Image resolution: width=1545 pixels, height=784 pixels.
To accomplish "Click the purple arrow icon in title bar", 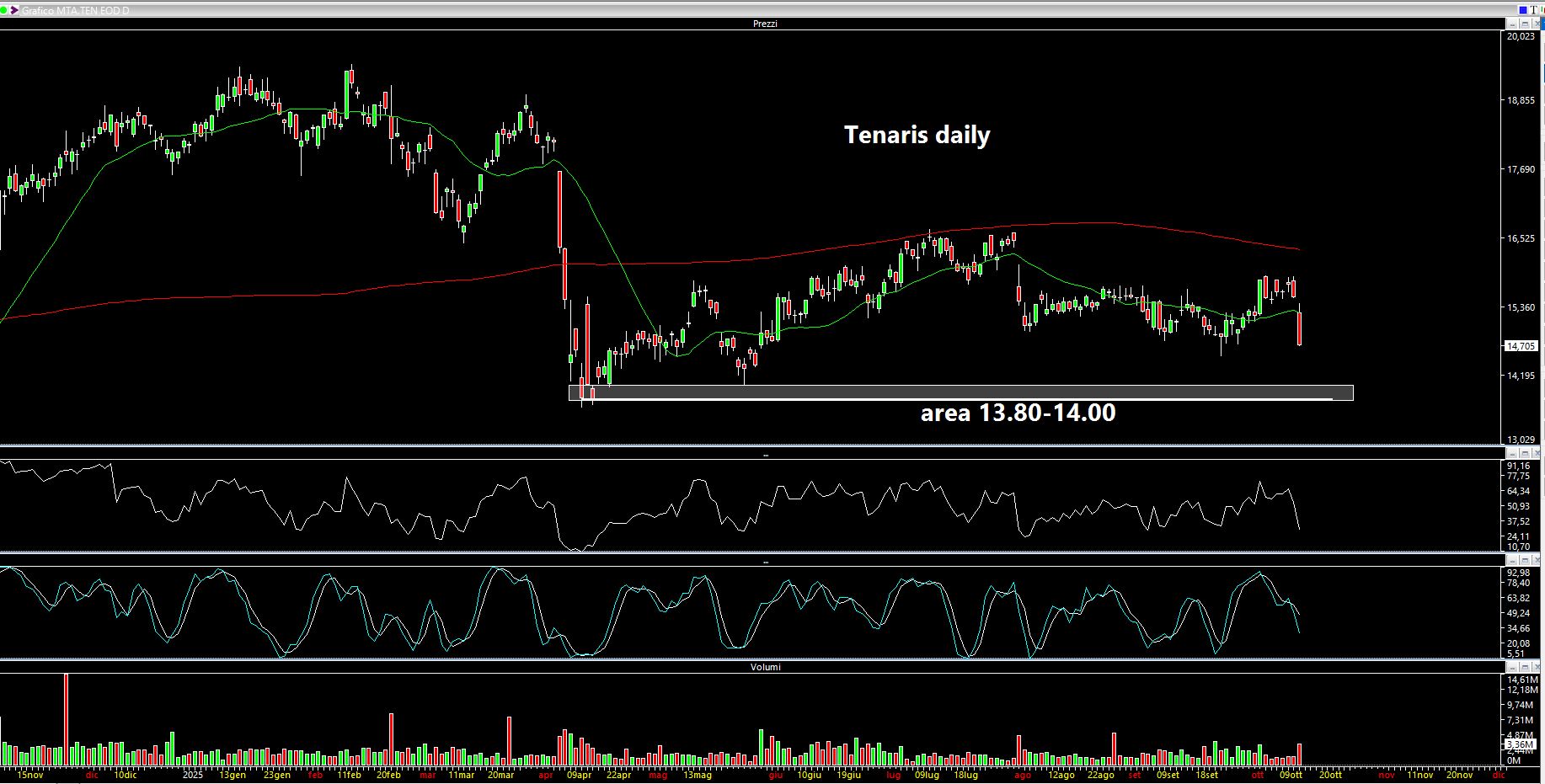I will 15,10.
